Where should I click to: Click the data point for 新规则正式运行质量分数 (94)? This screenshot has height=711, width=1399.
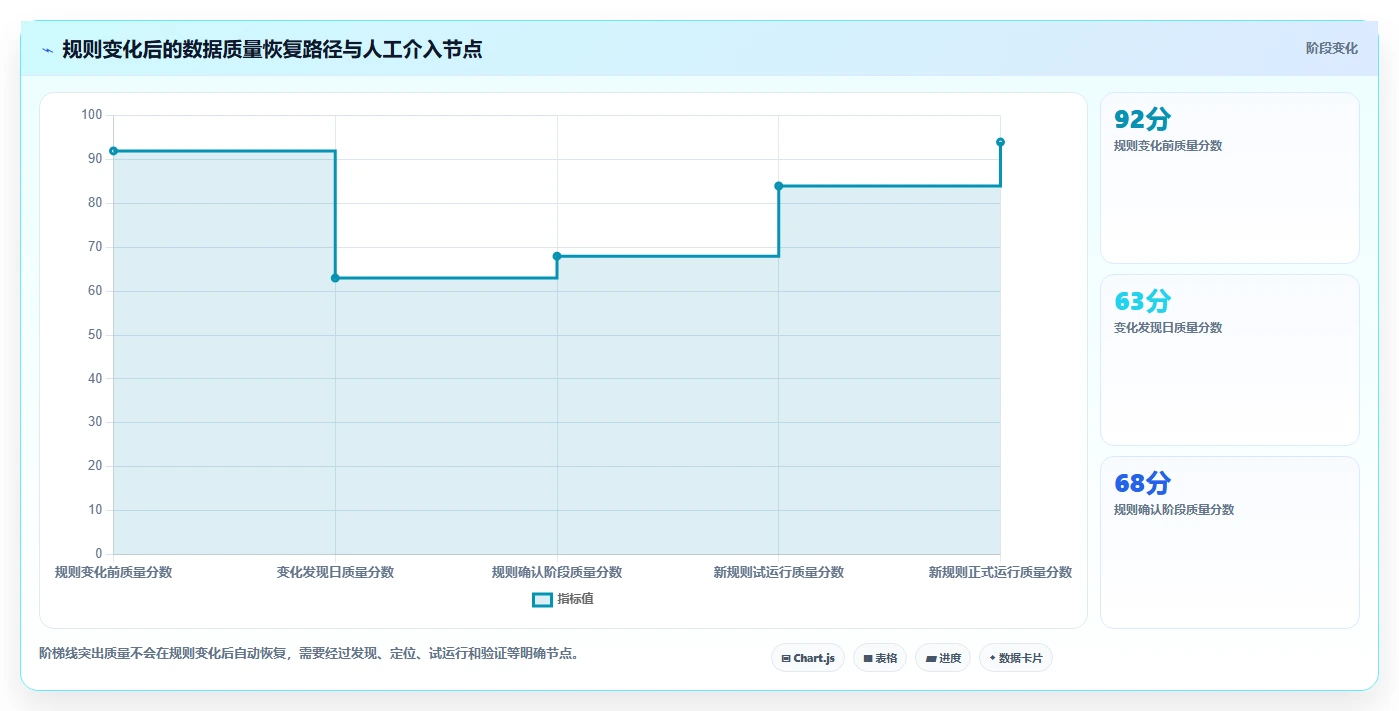coord(1000,142)
